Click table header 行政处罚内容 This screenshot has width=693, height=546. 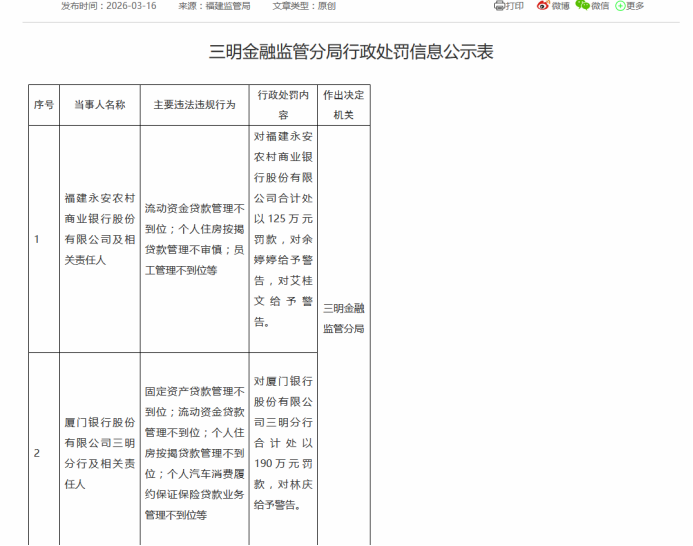(x=283, y=105)
